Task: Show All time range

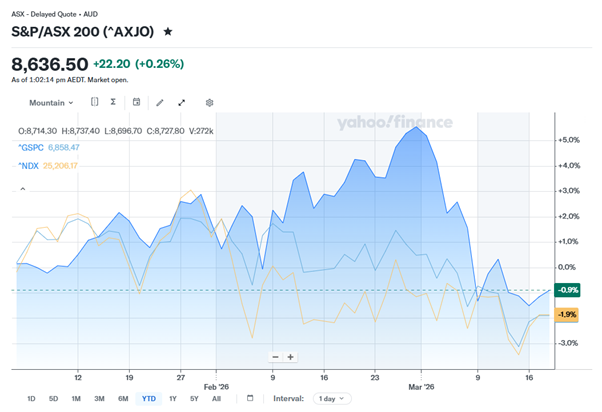Action: coord(216,399)
